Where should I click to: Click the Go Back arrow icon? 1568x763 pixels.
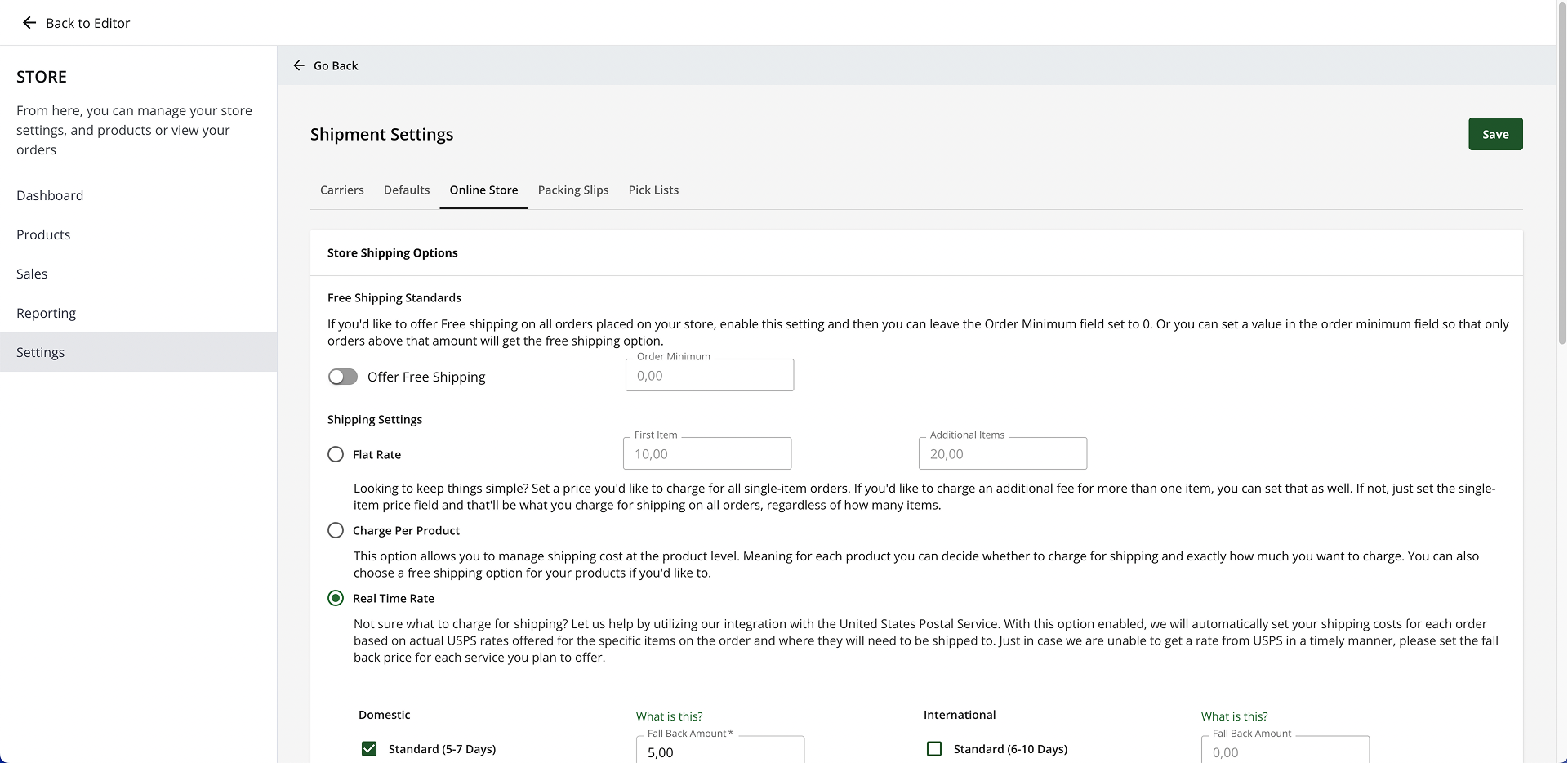[299, 65]
